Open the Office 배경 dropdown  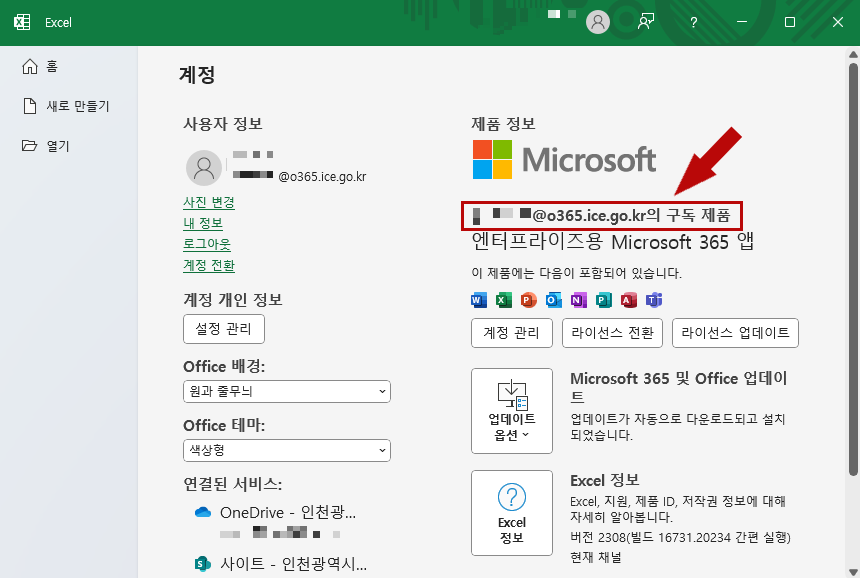[287, 392]
